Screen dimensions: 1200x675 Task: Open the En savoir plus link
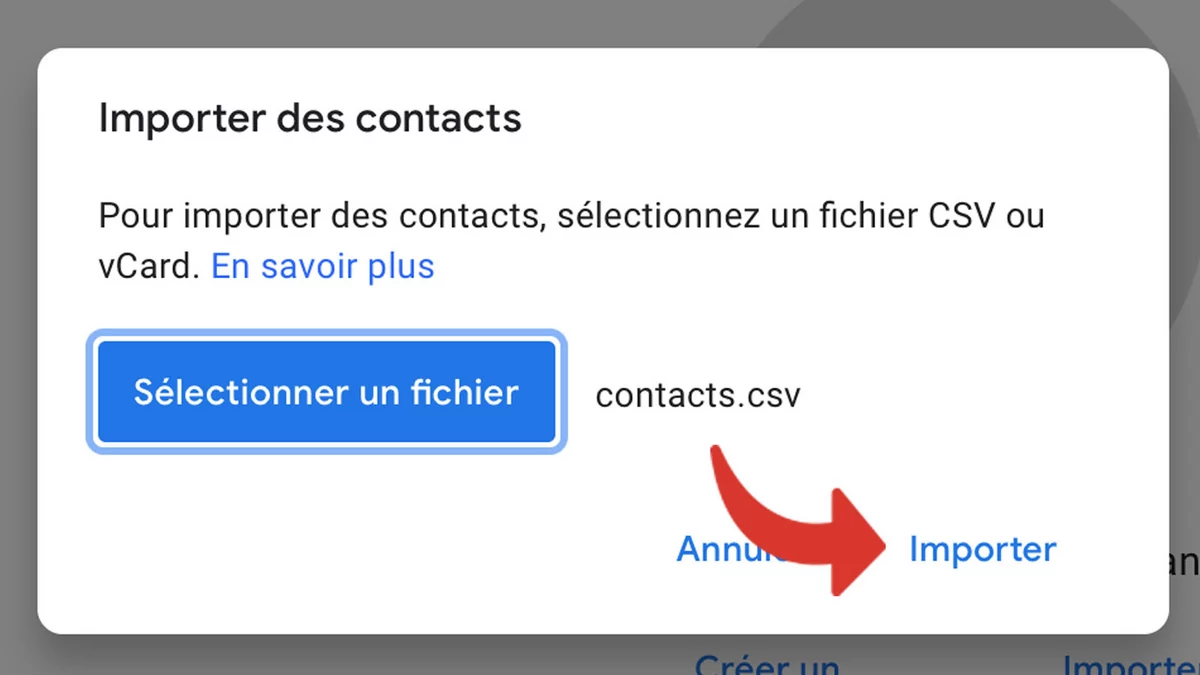coord(323,267)
